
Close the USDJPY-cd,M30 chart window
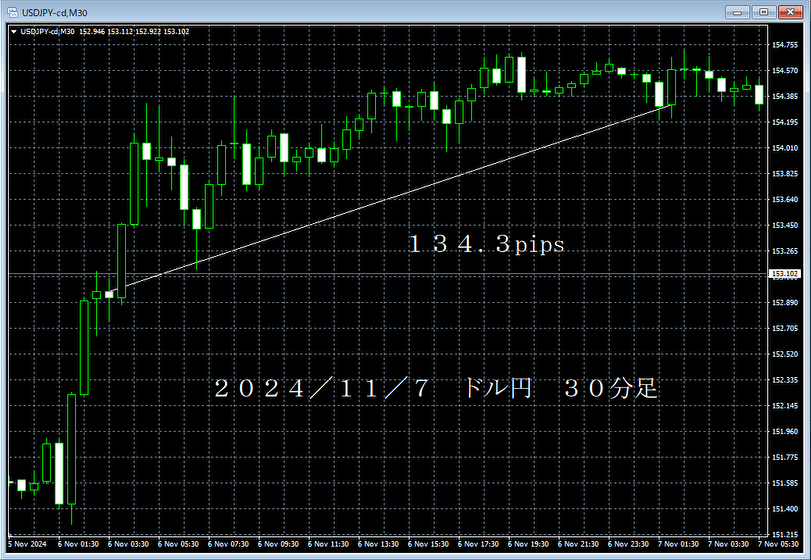(790, 12)
